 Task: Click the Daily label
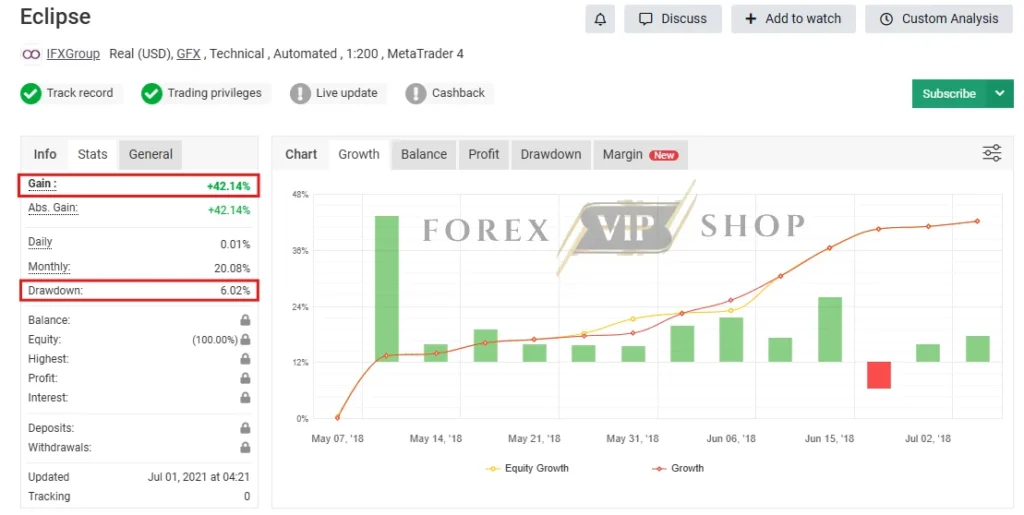pos(40,242)
